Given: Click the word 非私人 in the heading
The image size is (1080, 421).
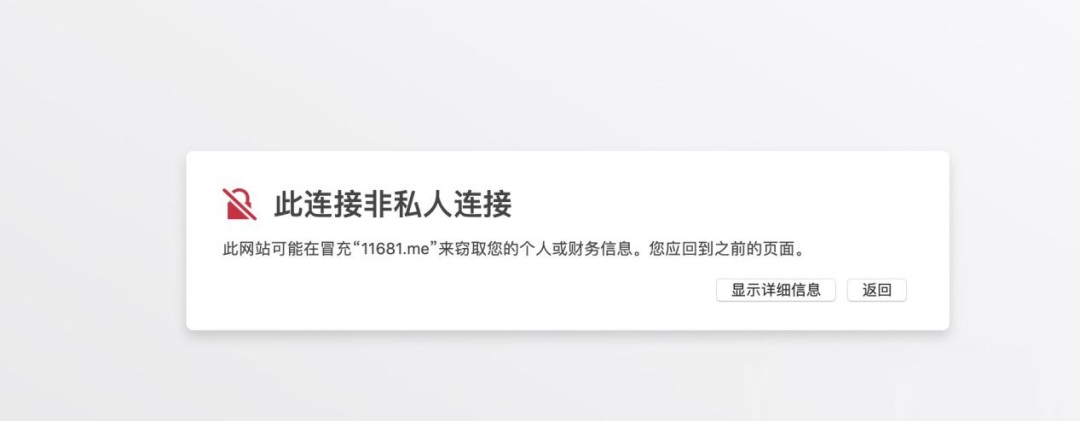Looking at the screenshot, I should 407,205.
